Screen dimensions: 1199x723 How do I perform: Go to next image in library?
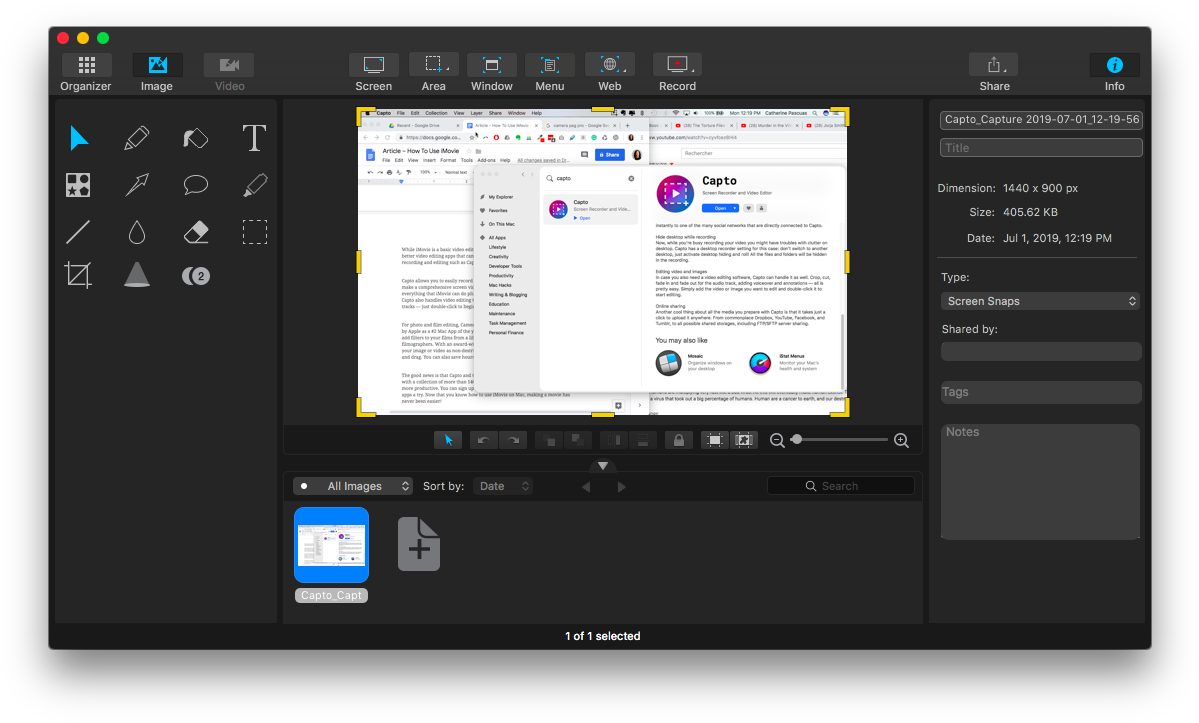(x=622, y=487)
